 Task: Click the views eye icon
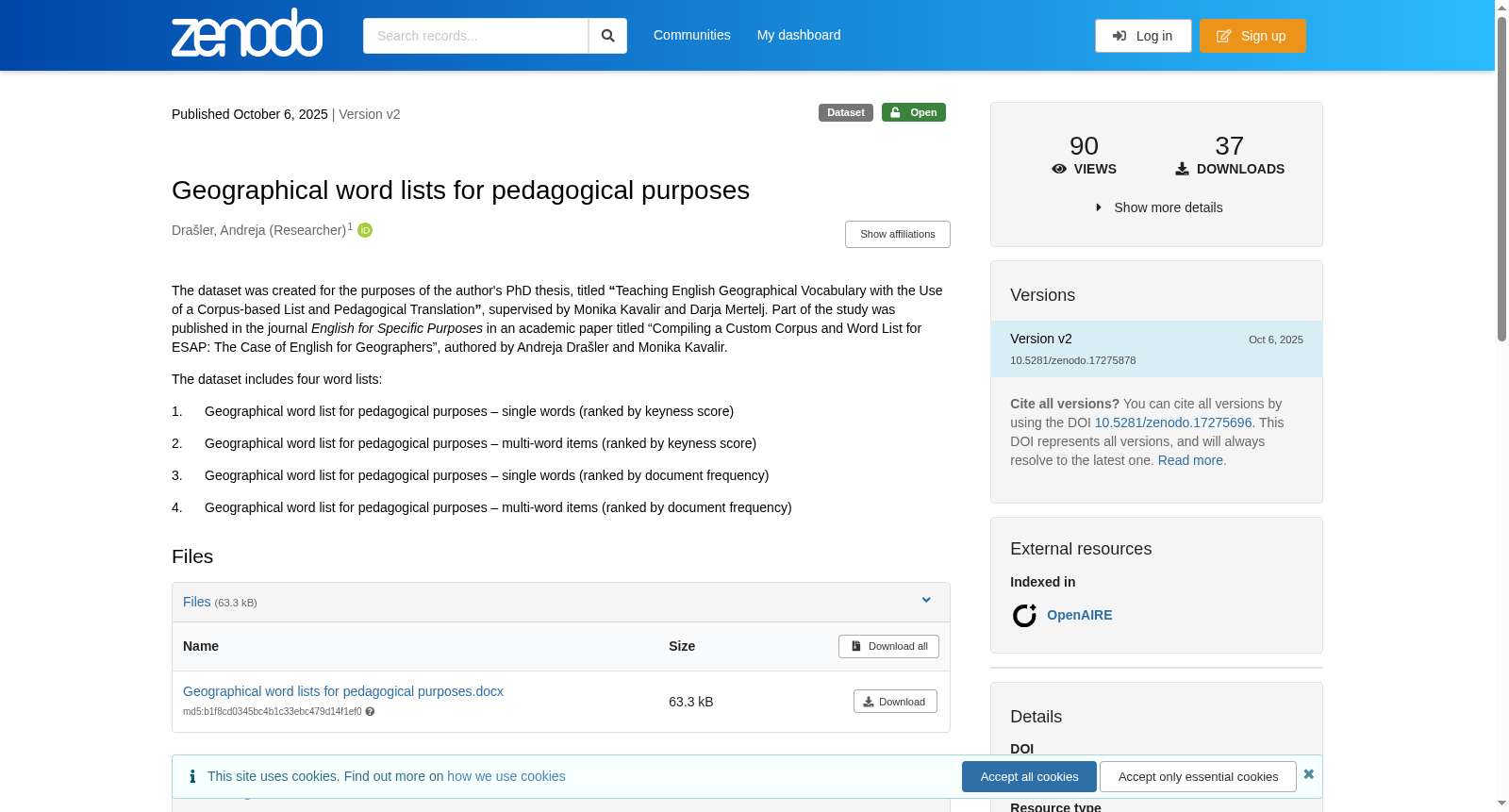pos(1059,169)
